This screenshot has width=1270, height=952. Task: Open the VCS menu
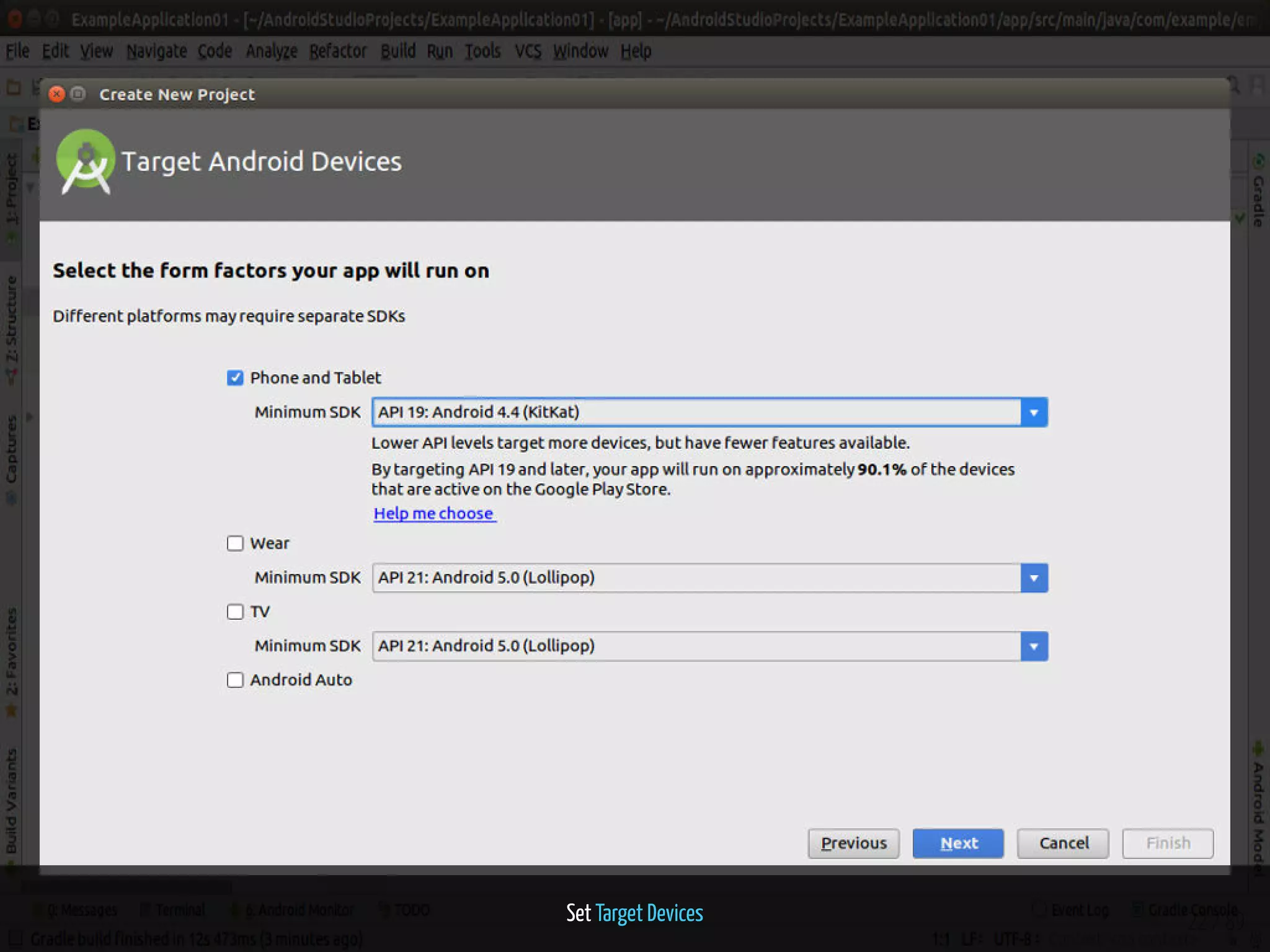click(x=528, y=51)
